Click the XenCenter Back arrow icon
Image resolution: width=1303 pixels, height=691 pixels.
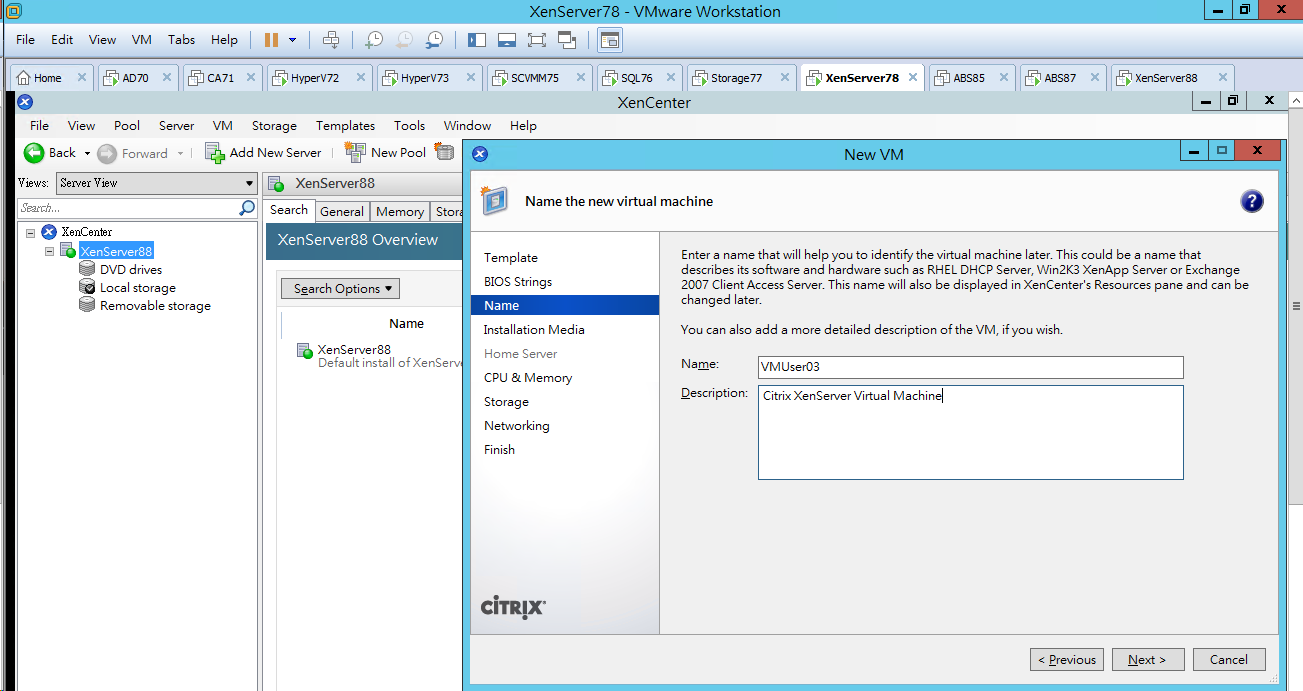(x=34, y=153)
